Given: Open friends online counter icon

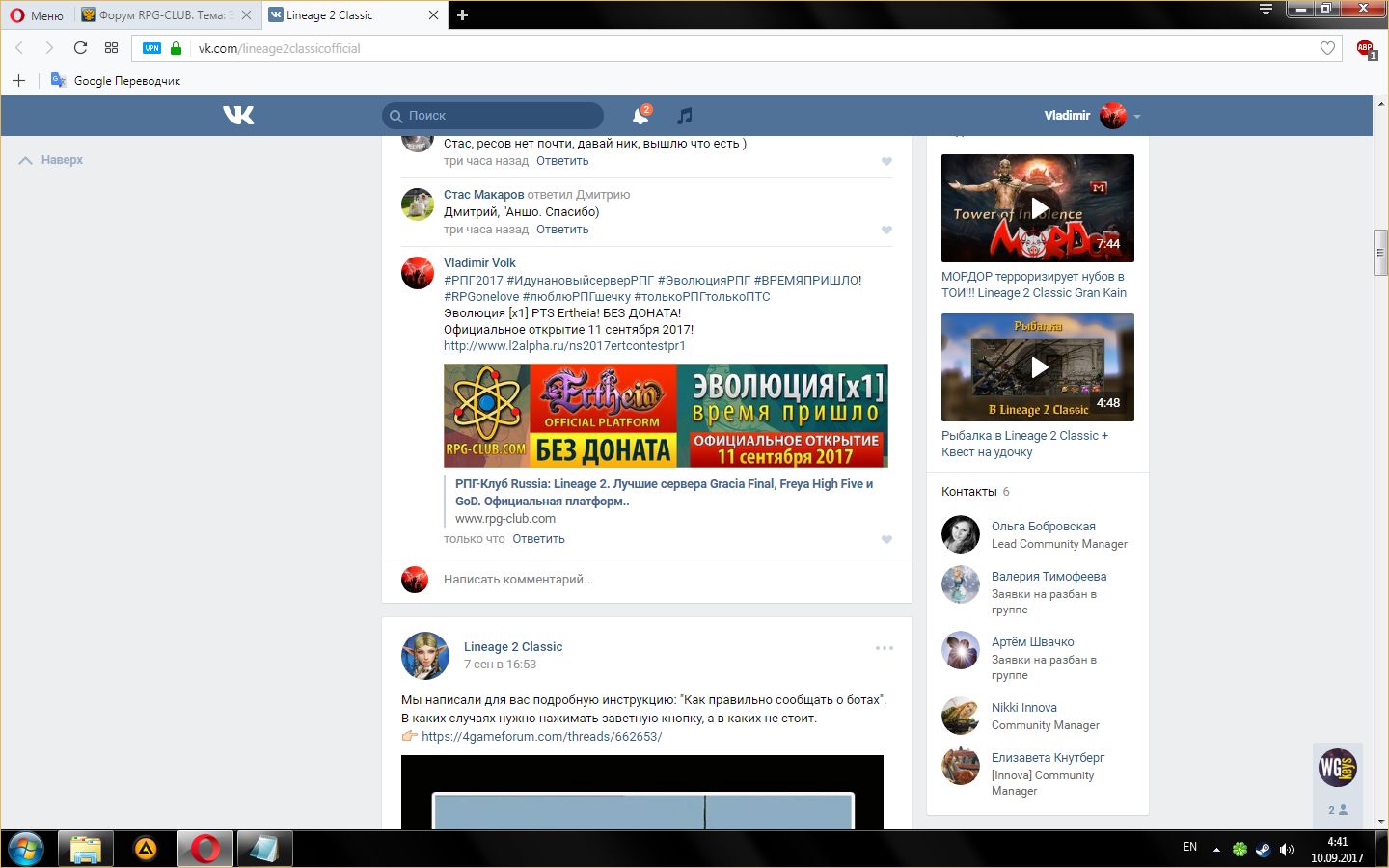Looking at the screenshot, I should tap(1338, 810).
